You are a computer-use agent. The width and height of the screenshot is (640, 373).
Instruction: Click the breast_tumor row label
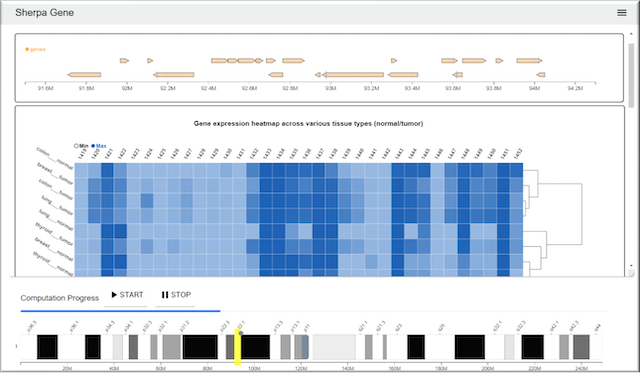coord(55,173)
